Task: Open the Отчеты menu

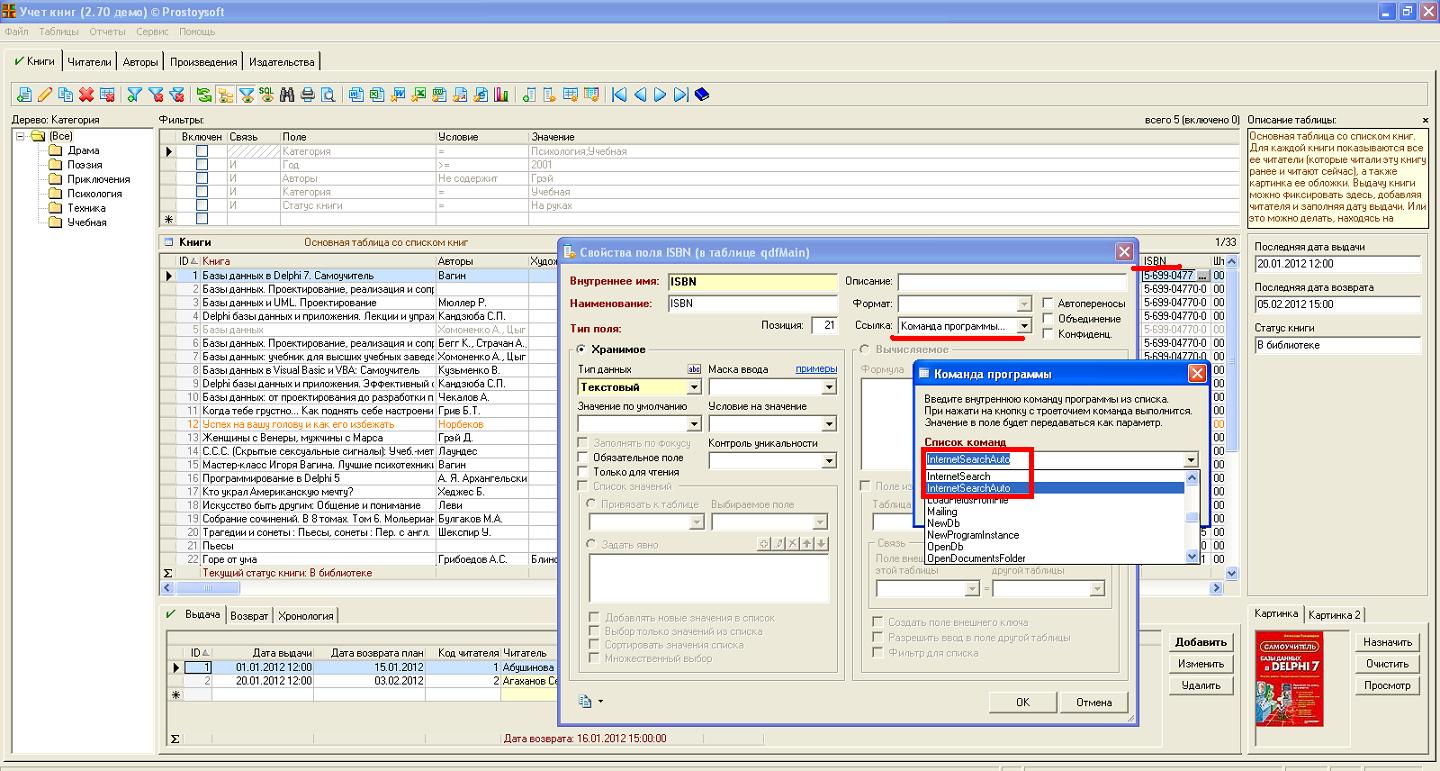Action: coord(107,32)
